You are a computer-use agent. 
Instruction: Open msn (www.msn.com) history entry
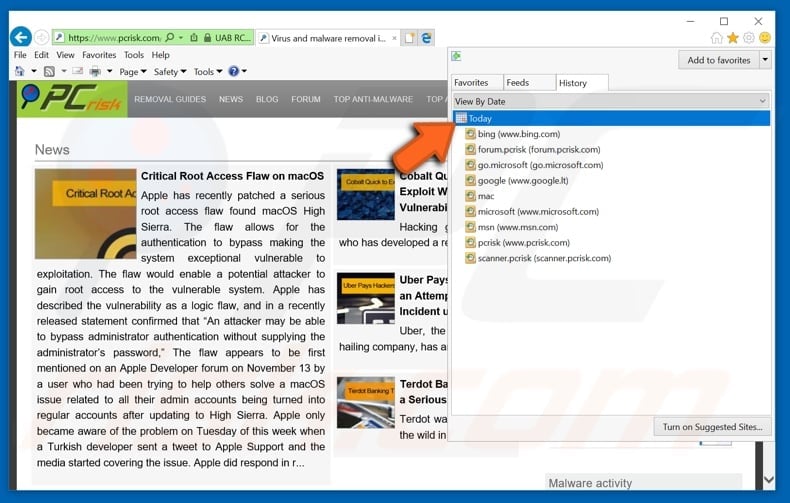point(512,227)
